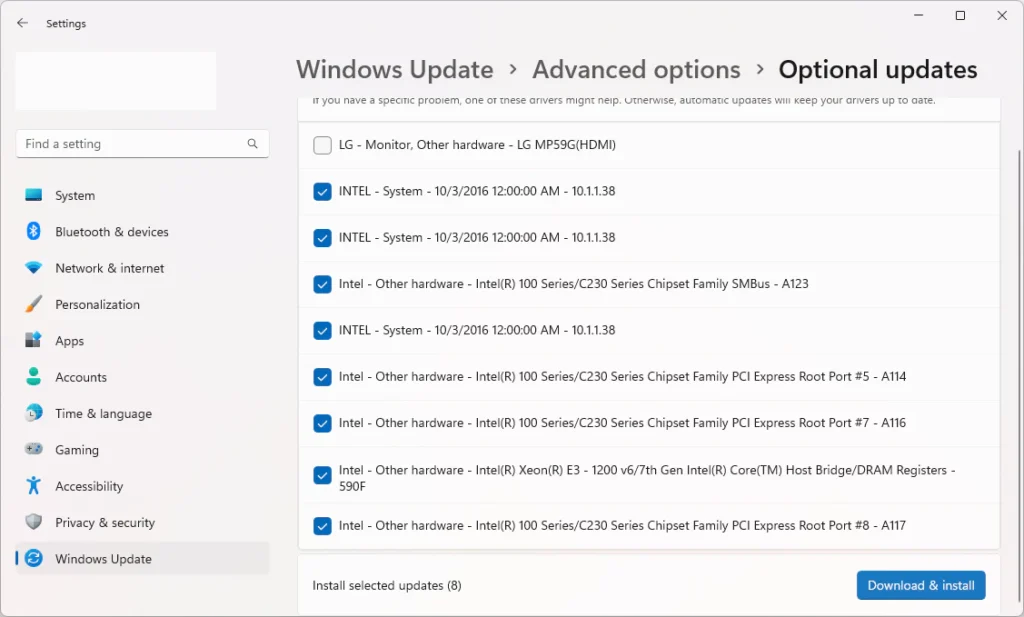Viewport: 1024px width, 617px height.
Task: Click the Install selected updates (8) text
Action: 387,586
